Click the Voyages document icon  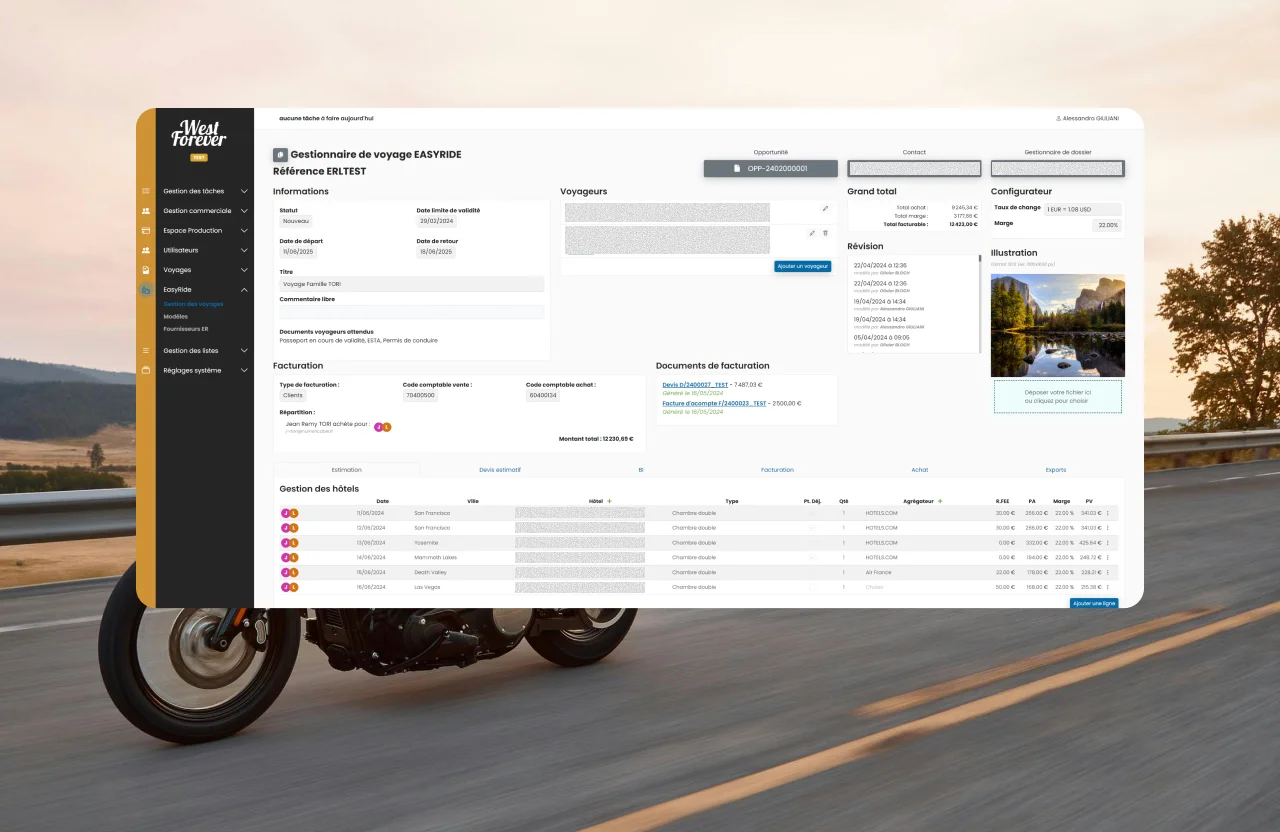coord(146,270)
